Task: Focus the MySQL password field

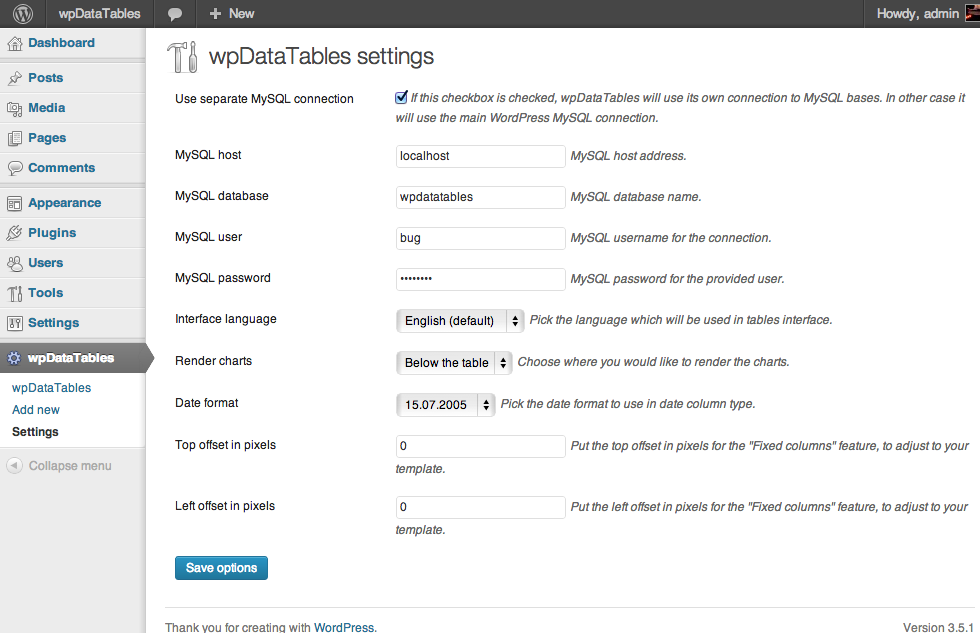Action: point(481,279)
